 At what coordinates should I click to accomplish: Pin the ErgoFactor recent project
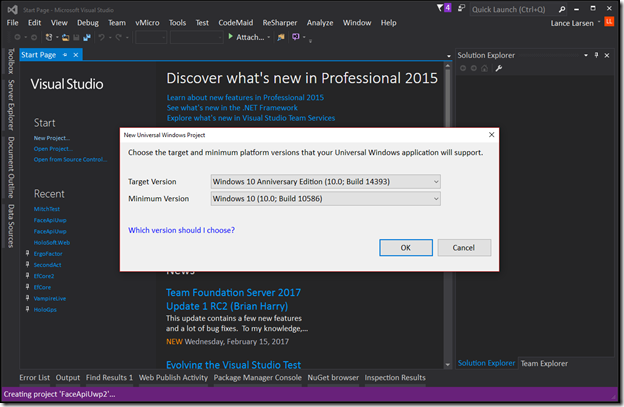point(27,253)
